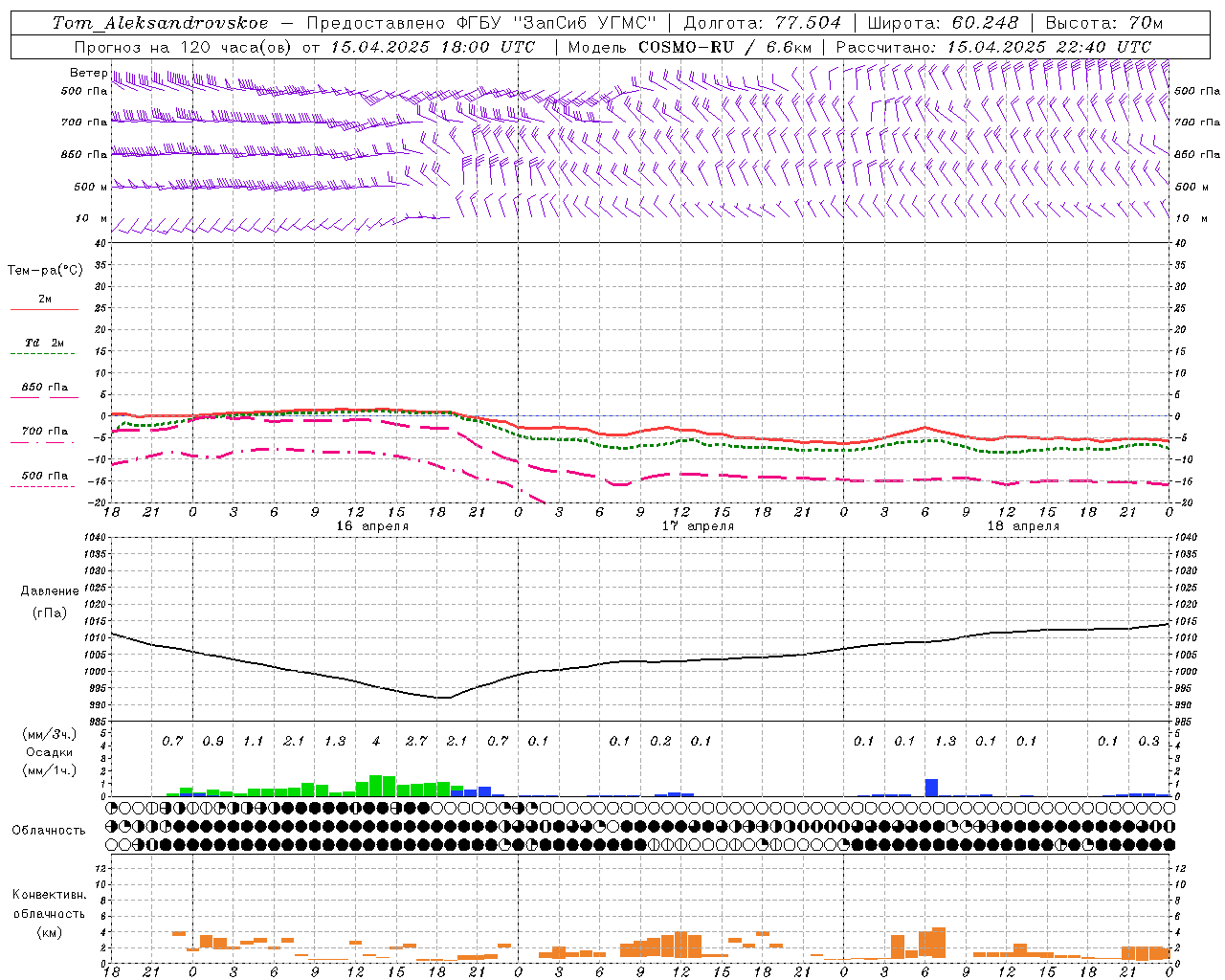The width and height of the screenshot is (1225, 980).
Task: Click the 'Тем-ра(°C)' temperature panel label
Action: coord(45,271)
